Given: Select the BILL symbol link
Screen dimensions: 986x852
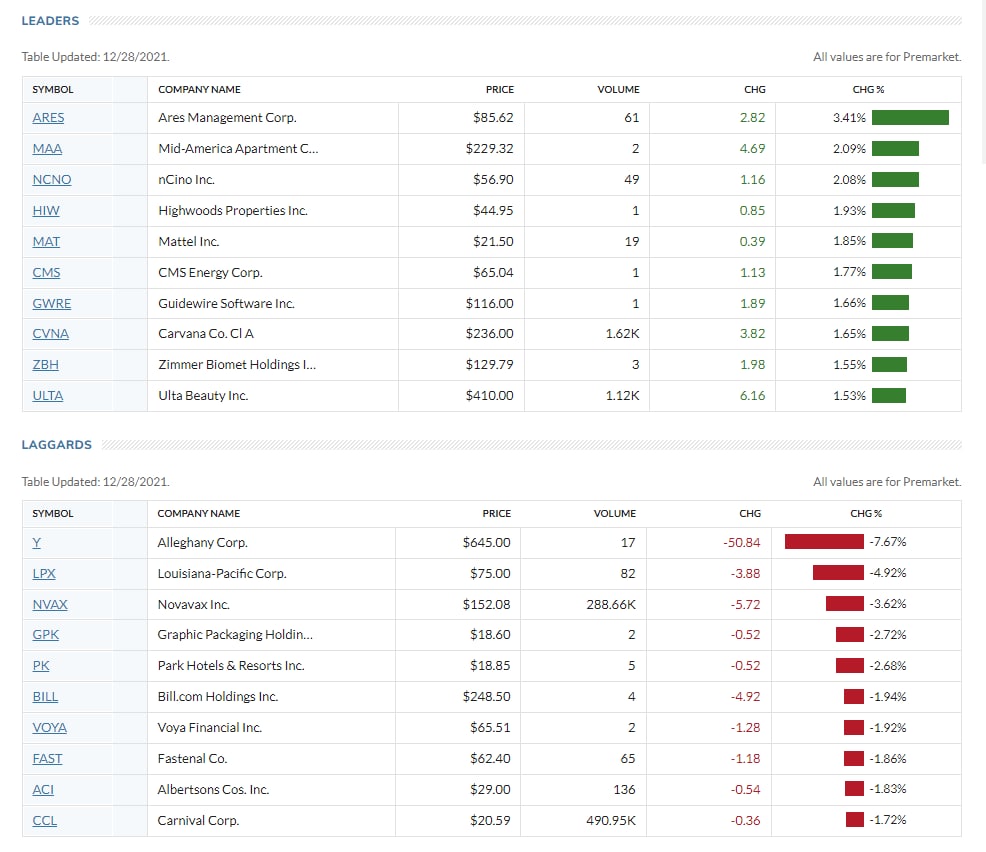Looking at the screenshot, I should 45,697.
